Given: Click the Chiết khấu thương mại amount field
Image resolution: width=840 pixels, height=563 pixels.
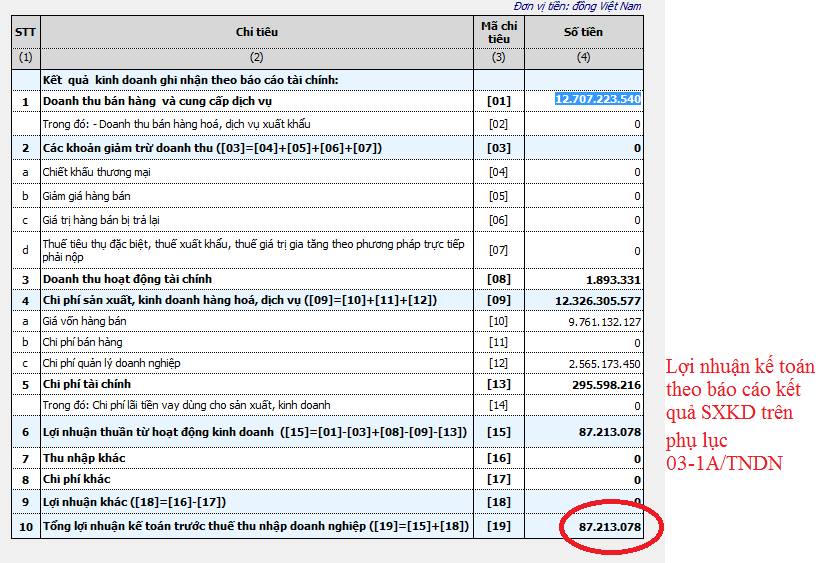Looking at the screenshot, I should click(x=584, y=172).
